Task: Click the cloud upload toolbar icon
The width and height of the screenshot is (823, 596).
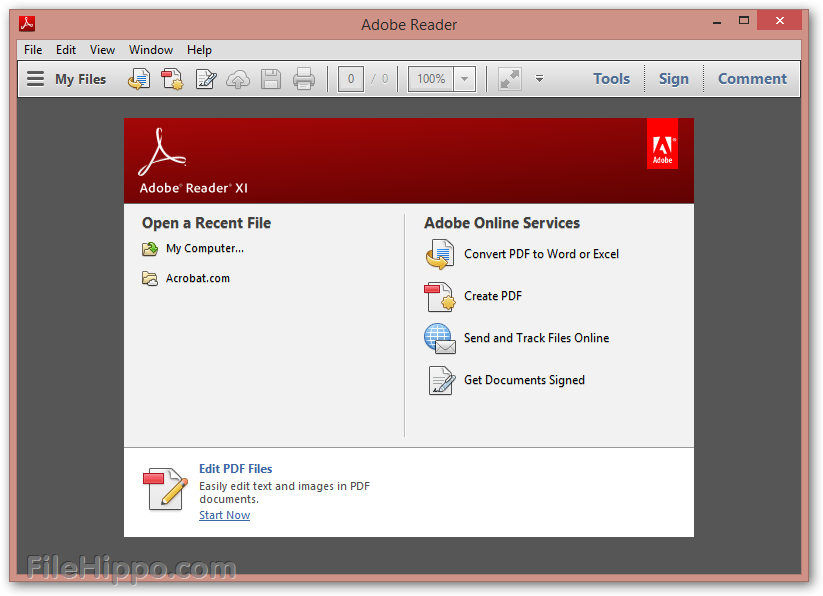Action: pyautogui.click(x=238, y=79)
